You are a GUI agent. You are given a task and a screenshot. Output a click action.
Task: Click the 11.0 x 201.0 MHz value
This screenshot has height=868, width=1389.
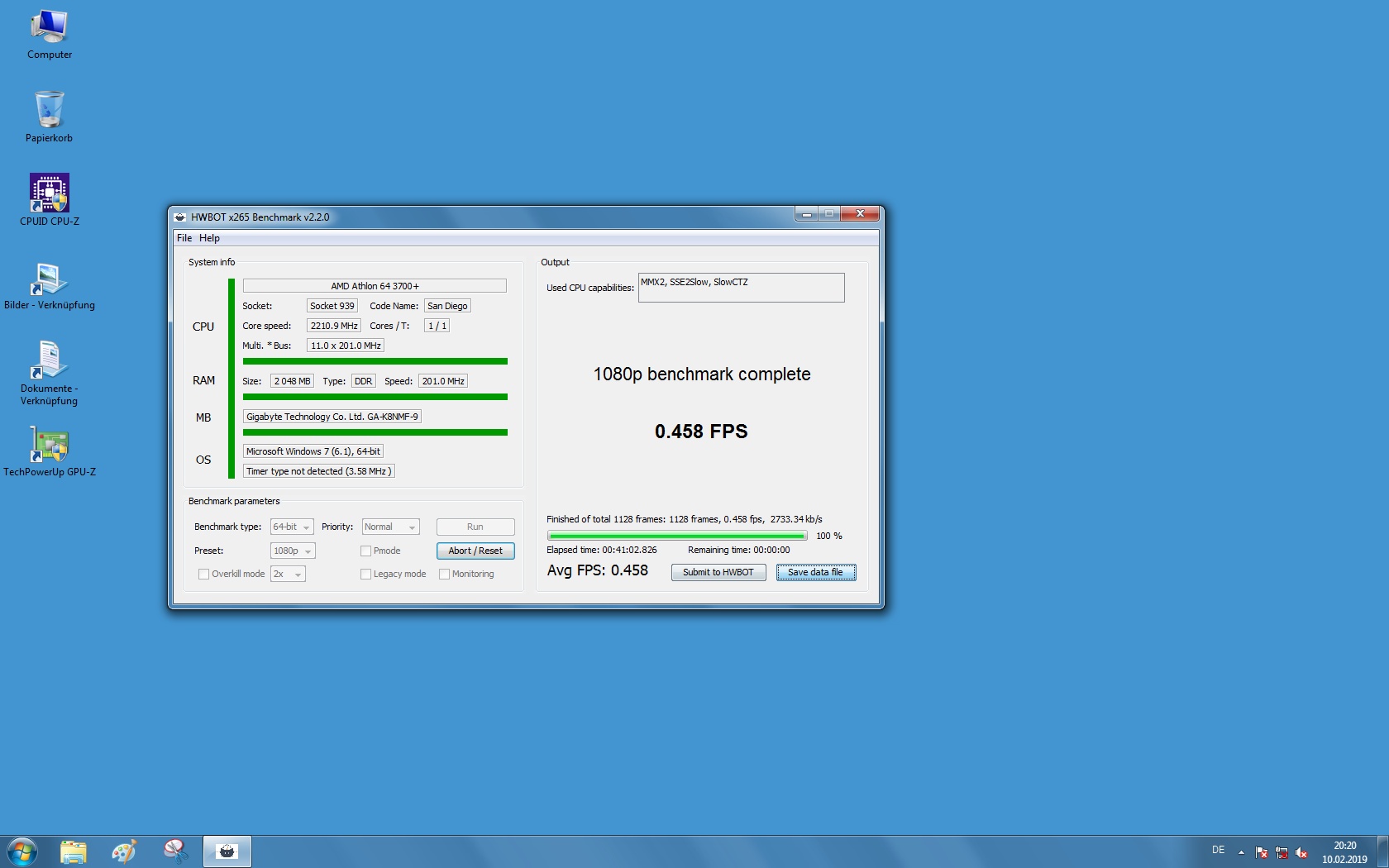(x=346, y=346)
